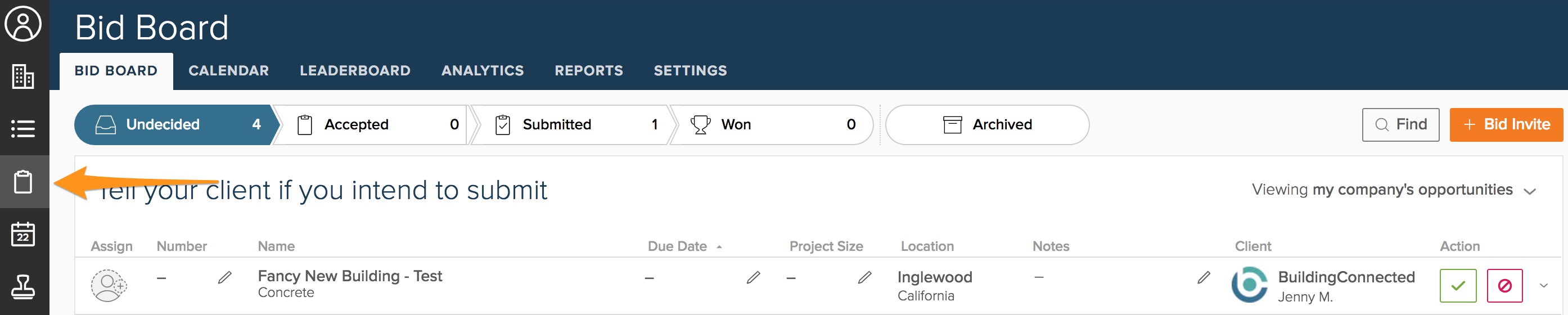
Task: Click the assign user avatar icon
Action: point(109,285)
